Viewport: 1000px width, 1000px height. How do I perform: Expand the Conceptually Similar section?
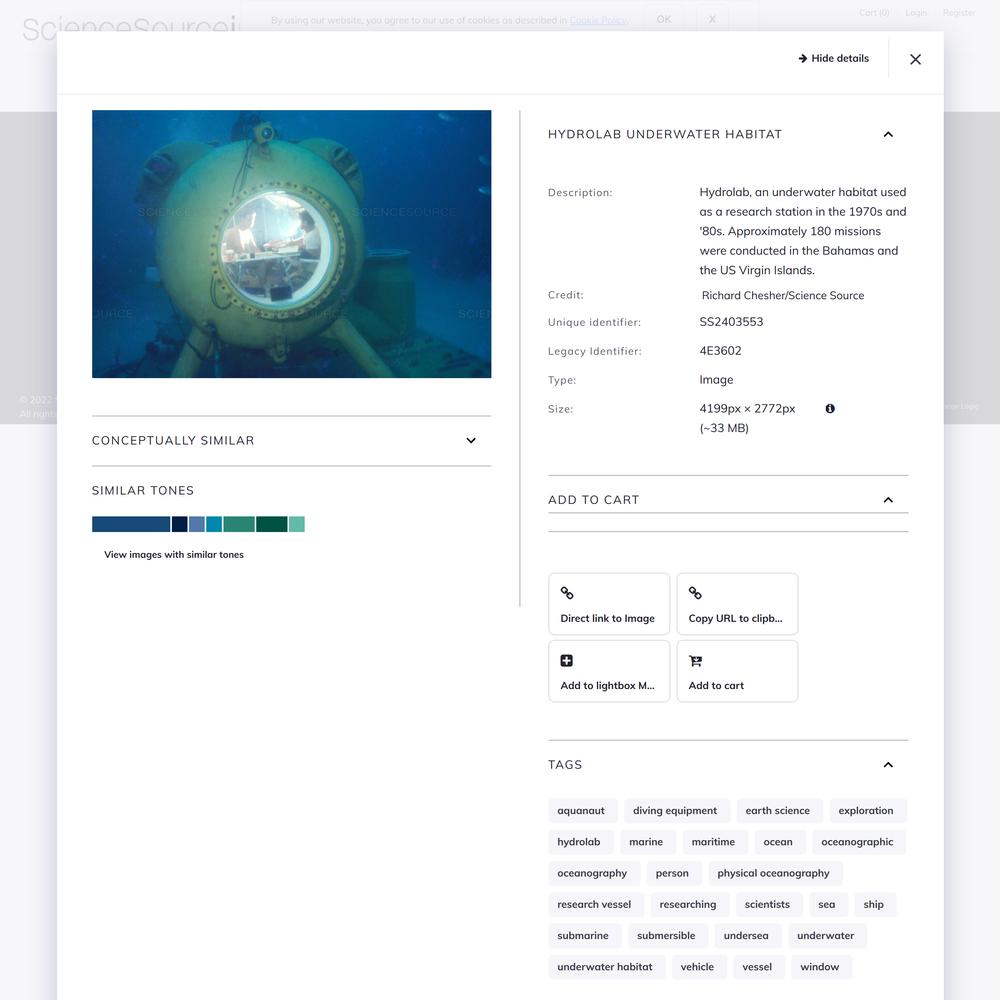[471, 441]
